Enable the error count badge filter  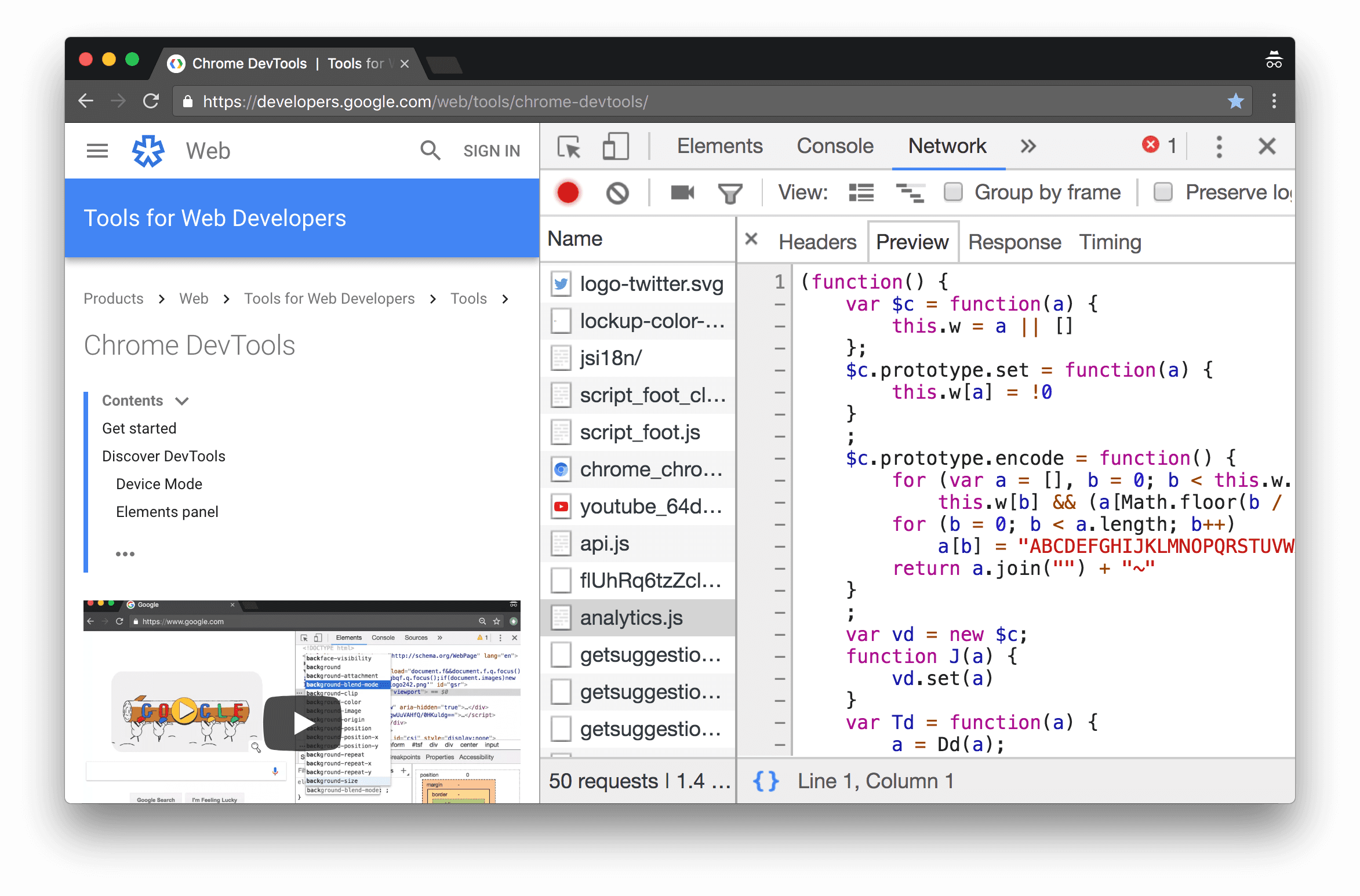(x=1155, y=146)
